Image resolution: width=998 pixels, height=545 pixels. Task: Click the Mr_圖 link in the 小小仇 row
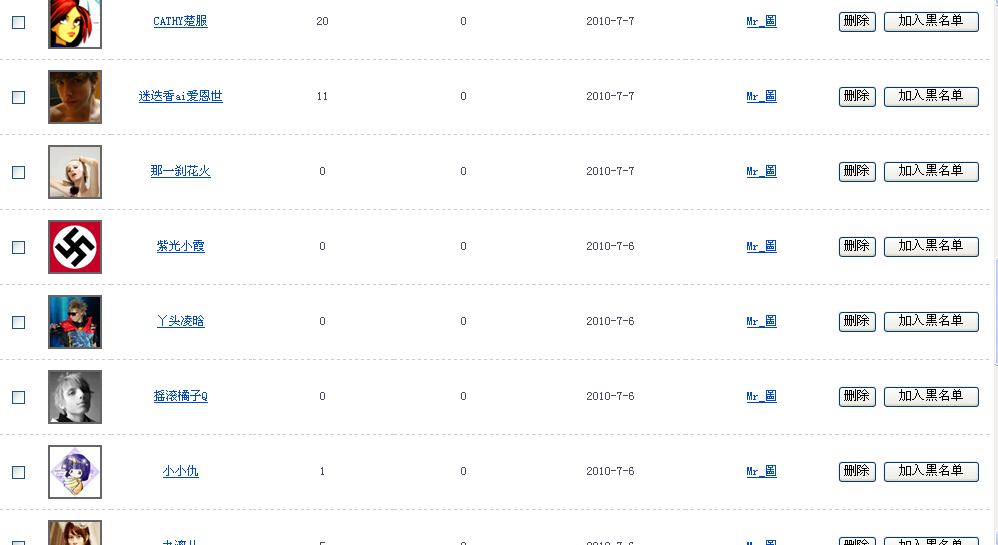[x=761, y=471]
